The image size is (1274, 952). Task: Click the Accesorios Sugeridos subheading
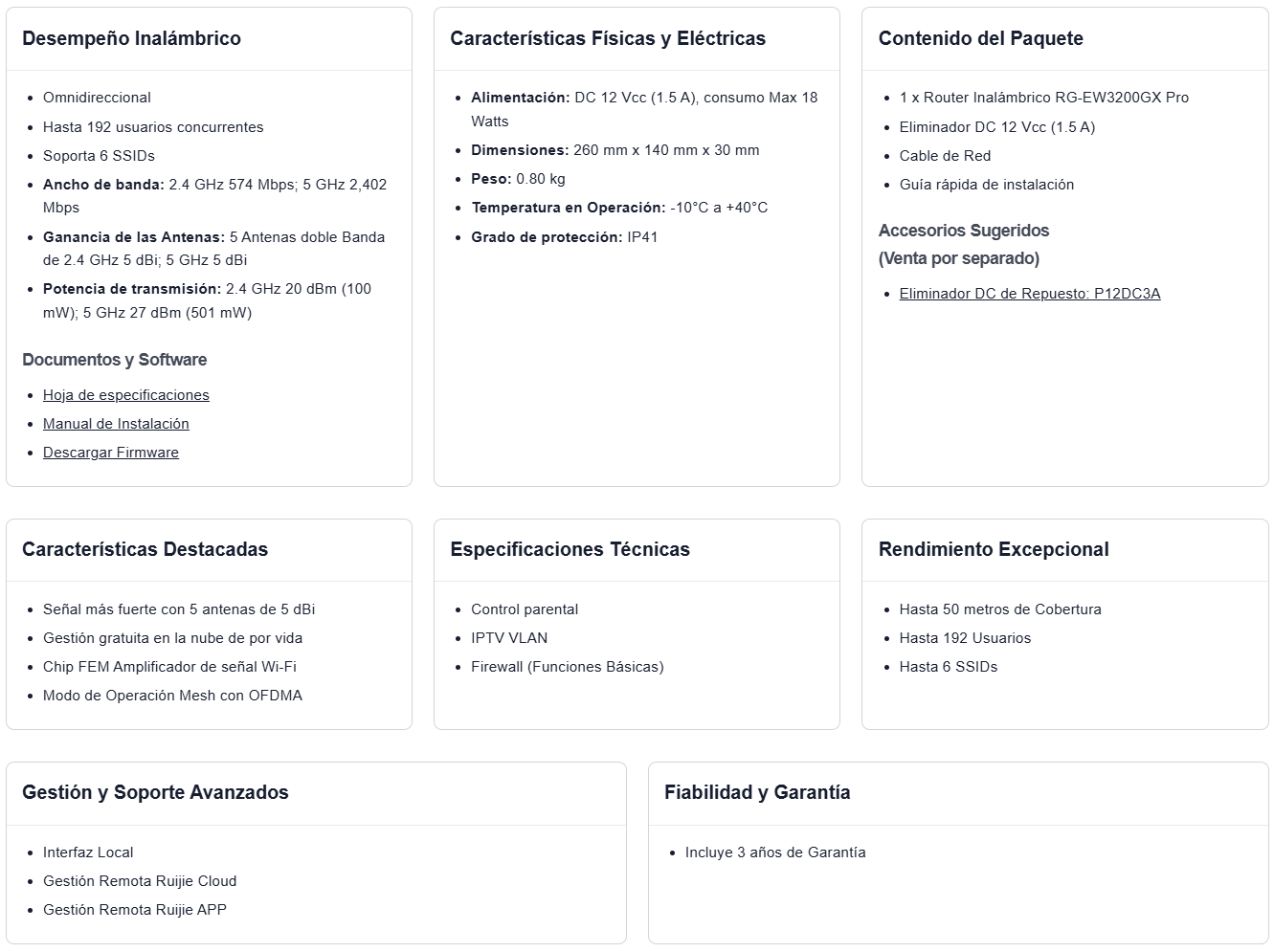[963, 231]
